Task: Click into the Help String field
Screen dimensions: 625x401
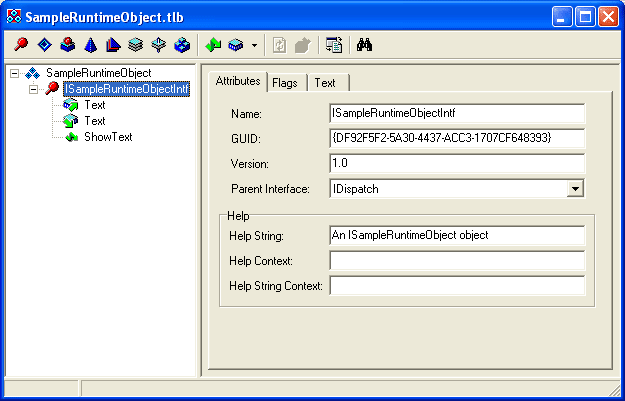Action: tap(456, 236)
